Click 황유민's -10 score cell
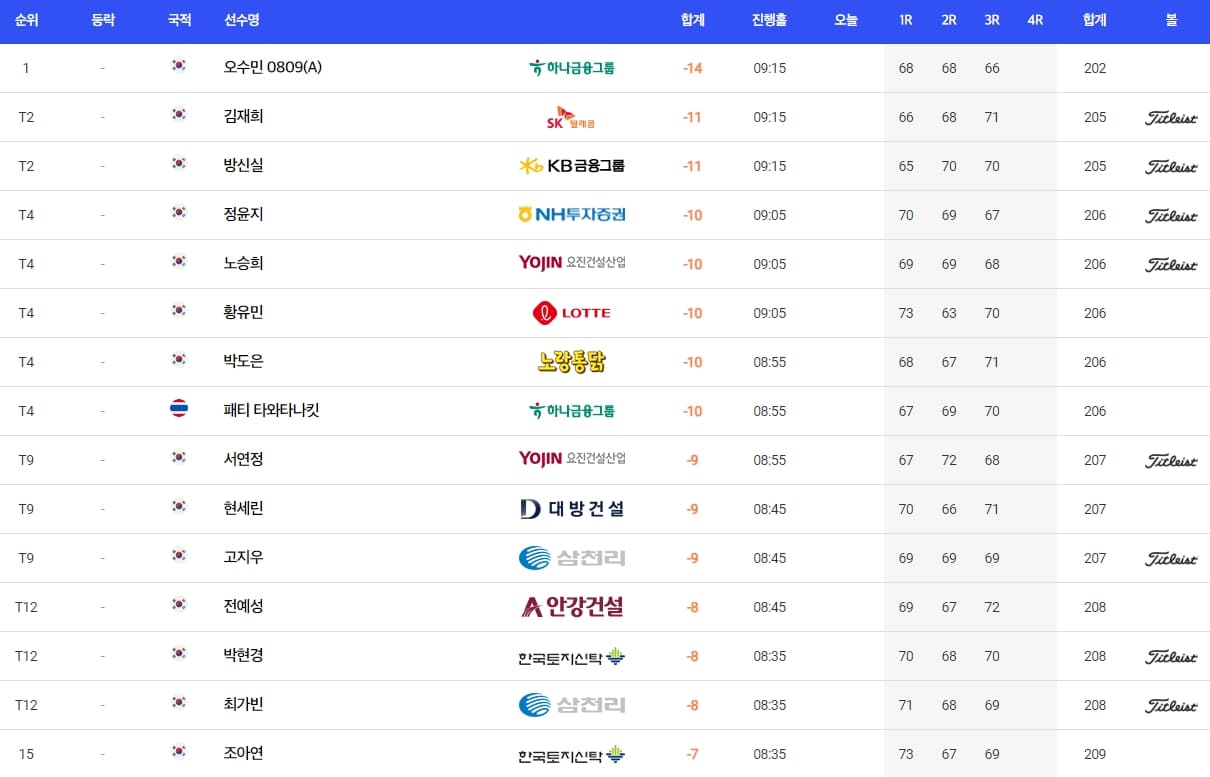The width and height of the screenshot is (1210, 777). pos(691,312)
